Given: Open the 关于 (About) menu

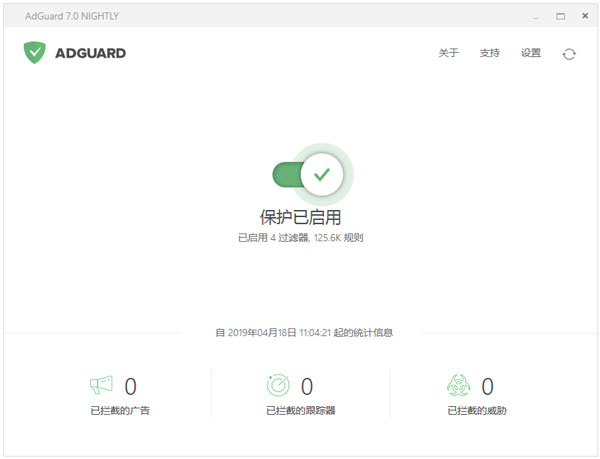Looking at the screenshot, I should point(448,53).
